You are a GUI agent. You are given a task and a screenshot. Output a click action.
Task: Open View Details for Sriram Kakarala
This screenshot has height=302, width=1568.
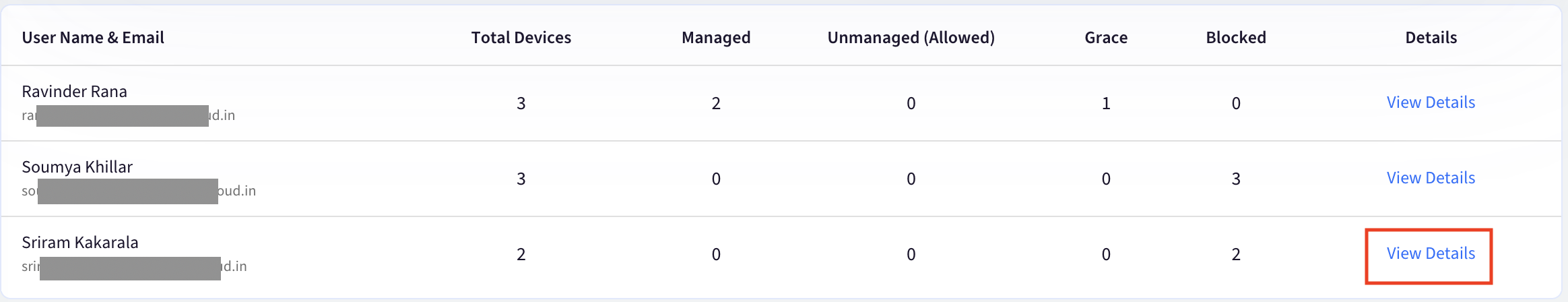pyautogui.click(x=1431, y=253)
